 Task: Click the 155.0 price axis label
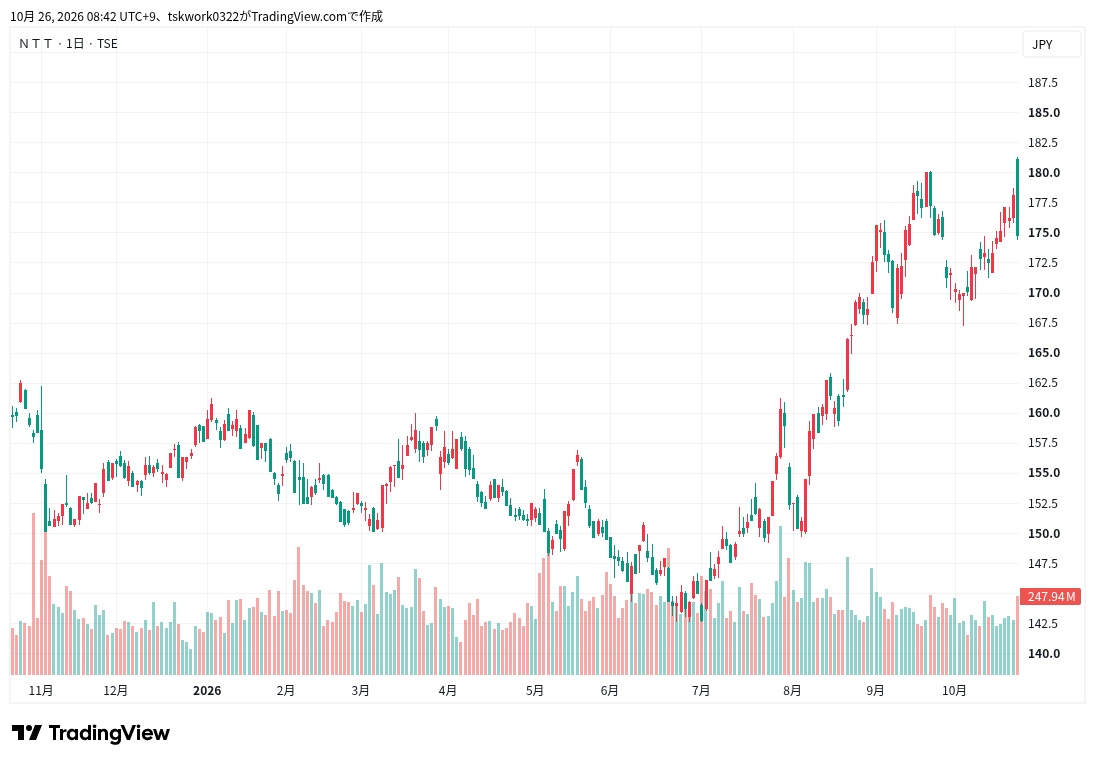(x=1043, y=473)
